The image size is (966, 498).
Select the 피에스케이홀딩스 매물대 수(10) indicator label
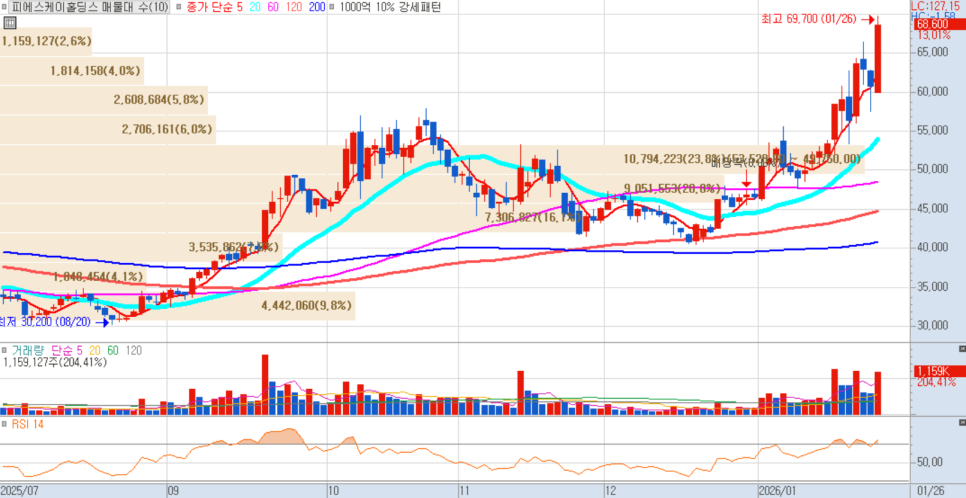tap(89, 7)
